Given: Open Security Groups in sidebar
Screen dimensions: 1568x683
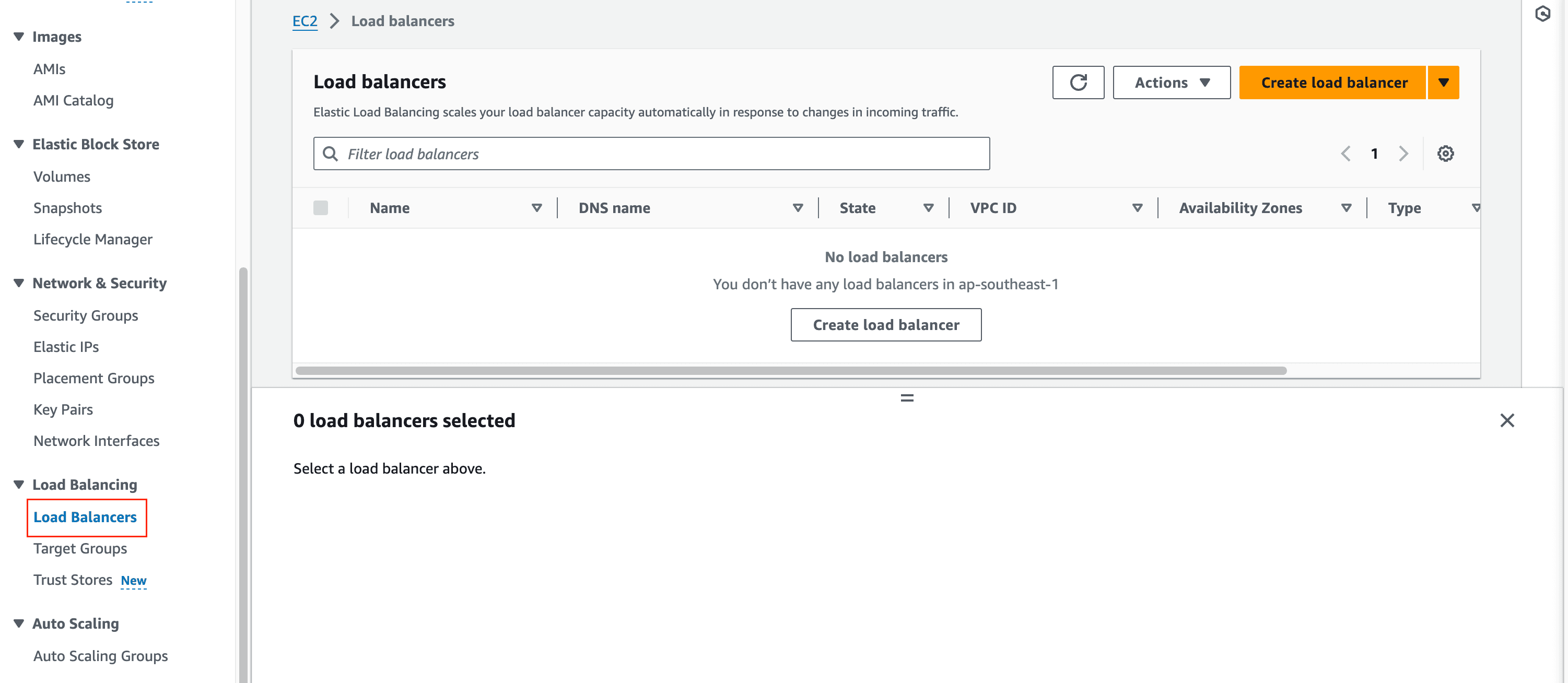Looking at the screenshot, I should pos(85,315).
